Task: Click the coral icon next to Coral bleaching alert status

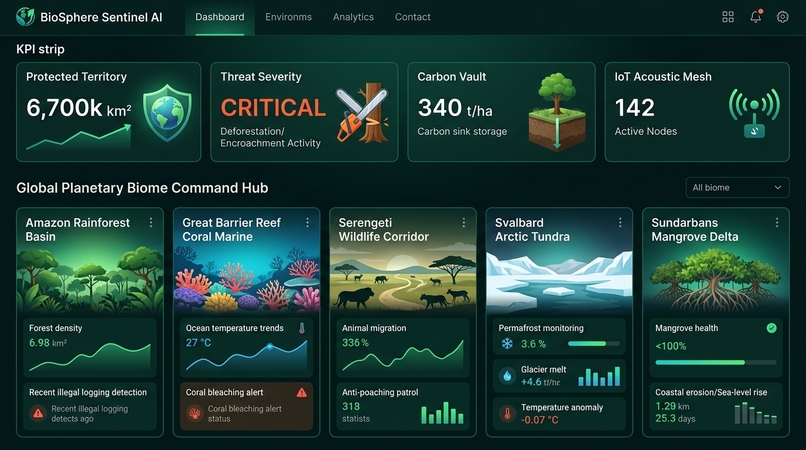Action: click(195, 413)
